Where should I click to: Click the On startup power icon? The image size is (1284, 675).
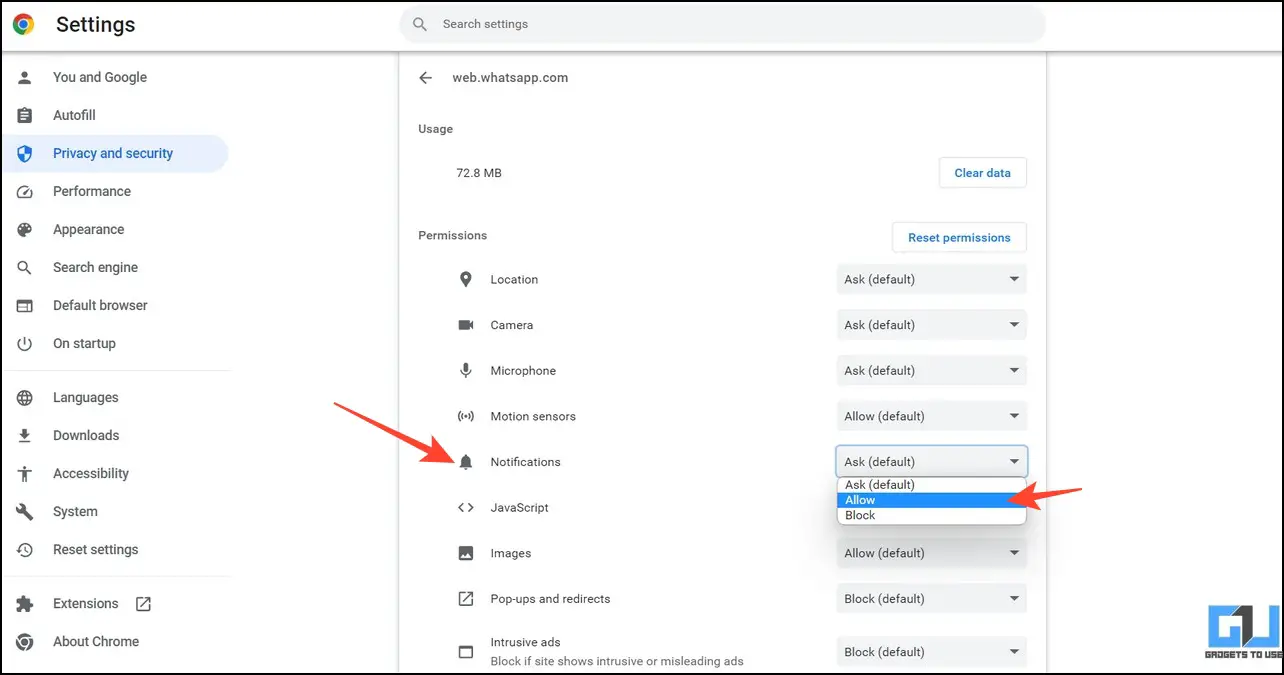point(25,343)
